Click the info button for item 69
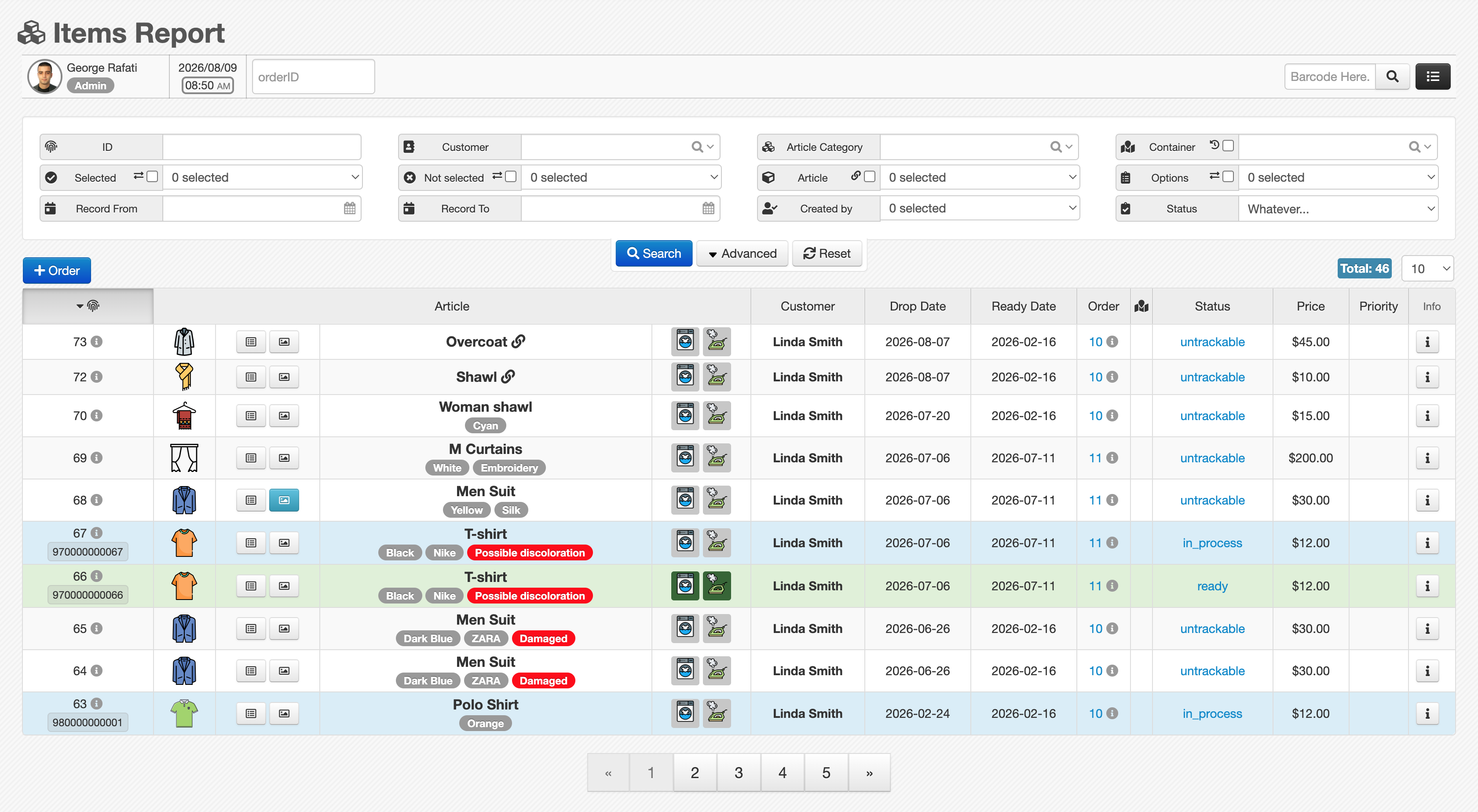Image resolution: width=1478 pixels, height=812 pixels. coord(1427,458)
